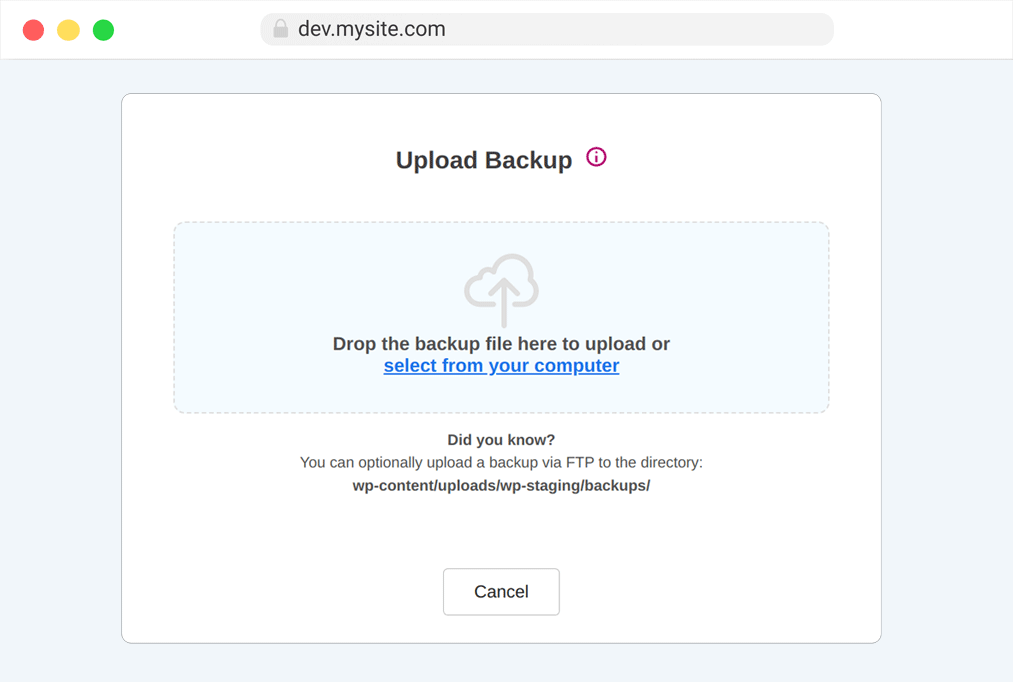Screen dimensions: 1013x682
Task: Focus the dev.mysite.com address bar
Action: (x=547, y=29)
